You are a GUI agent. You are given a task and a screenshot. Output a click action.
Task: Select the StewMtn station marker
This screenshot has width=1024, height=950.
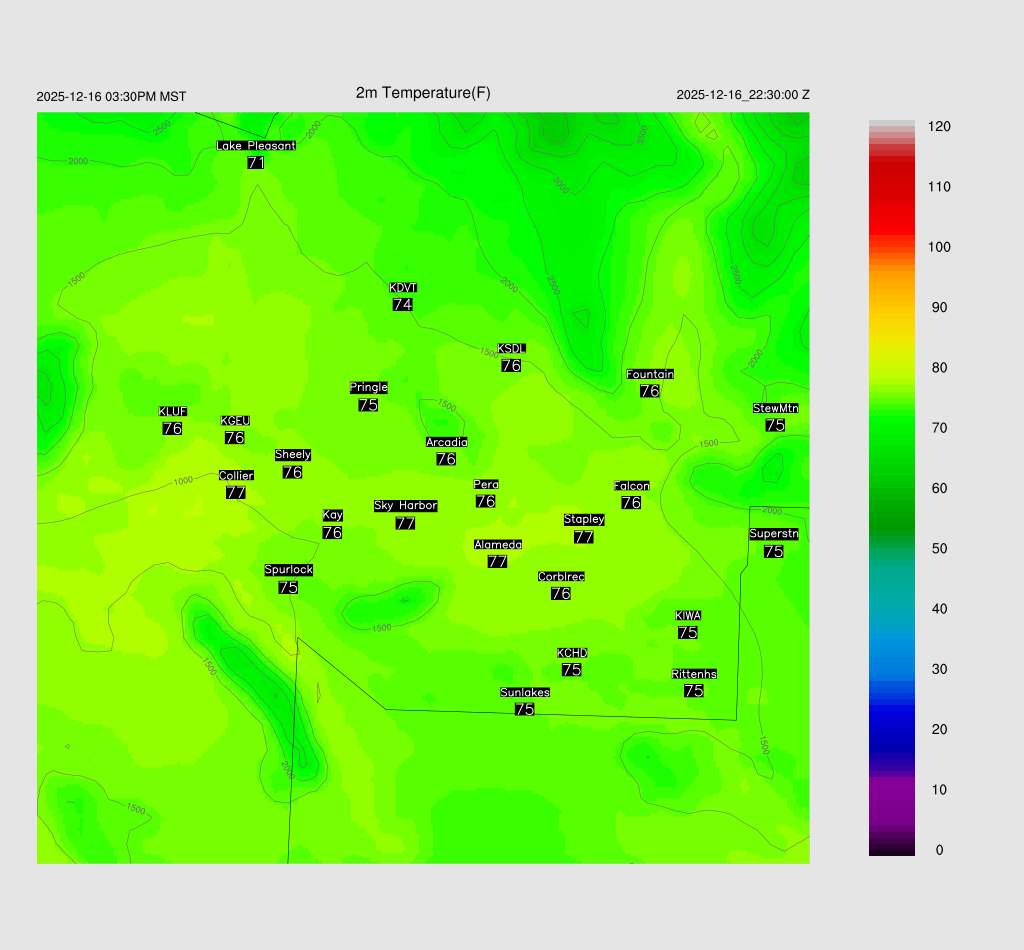pyautogui.click(x=775, y=417)
